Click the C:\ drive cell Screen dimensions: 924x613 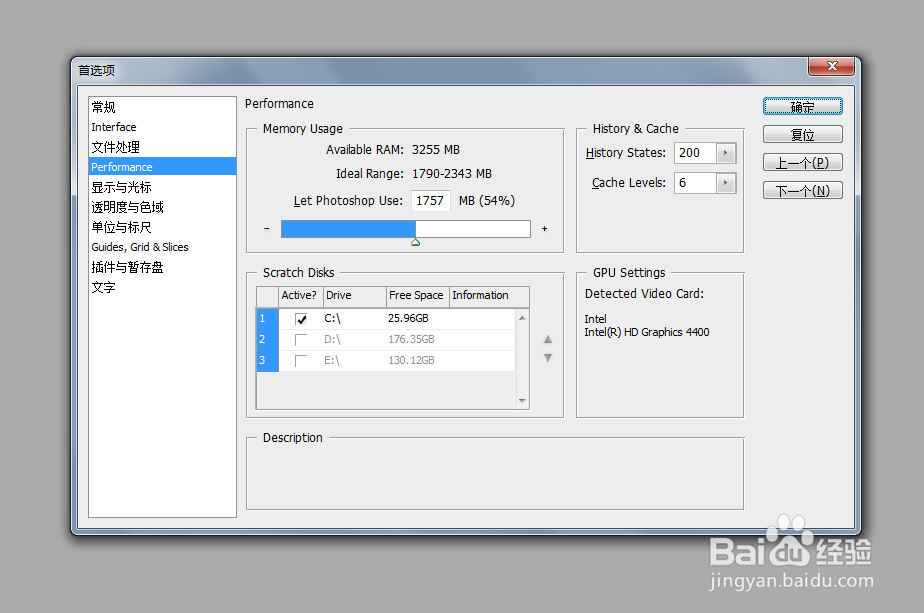[332, 318]
